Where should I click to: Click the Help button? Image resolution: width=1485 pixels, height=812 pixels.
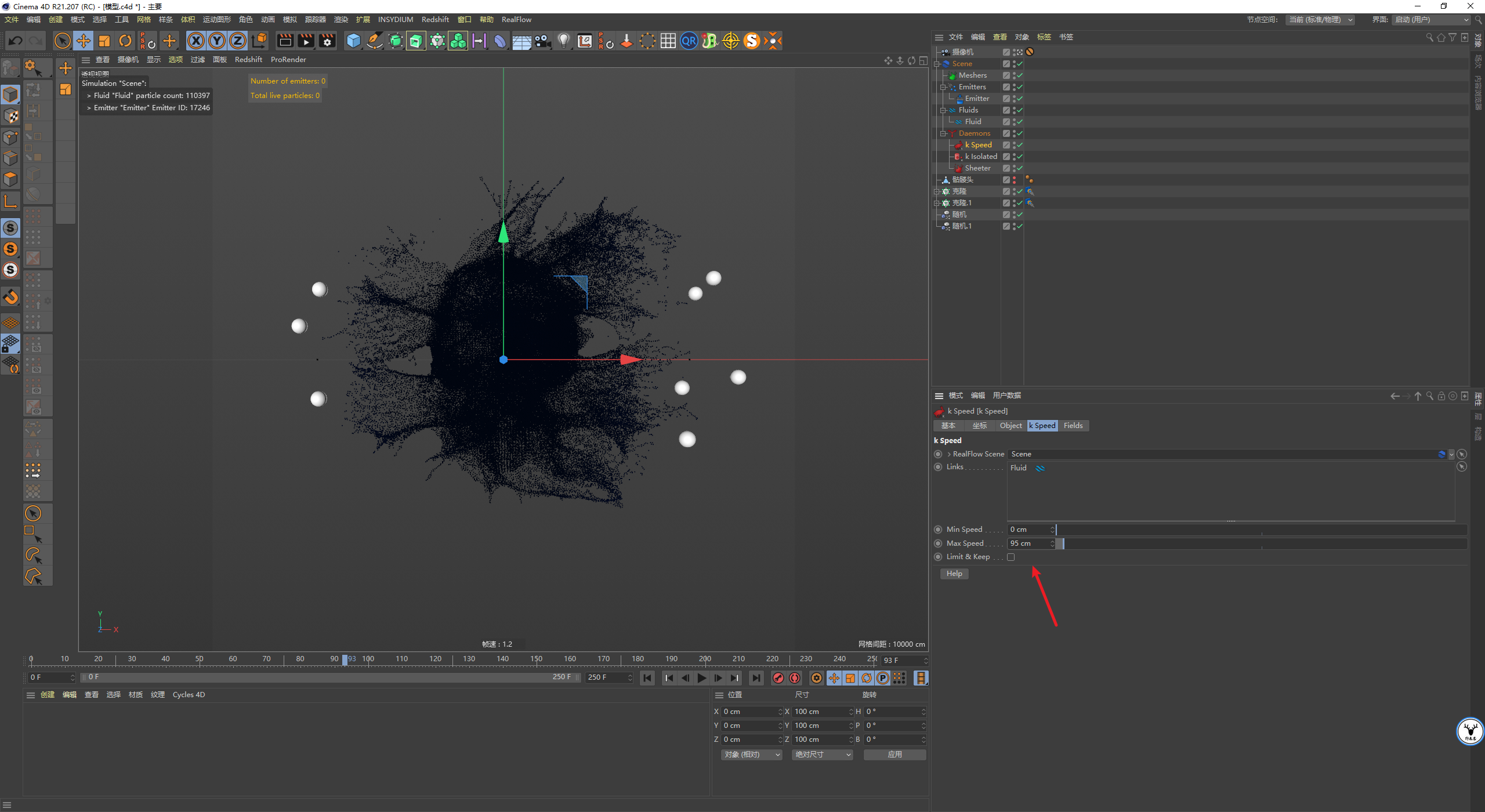click(954, 574)
